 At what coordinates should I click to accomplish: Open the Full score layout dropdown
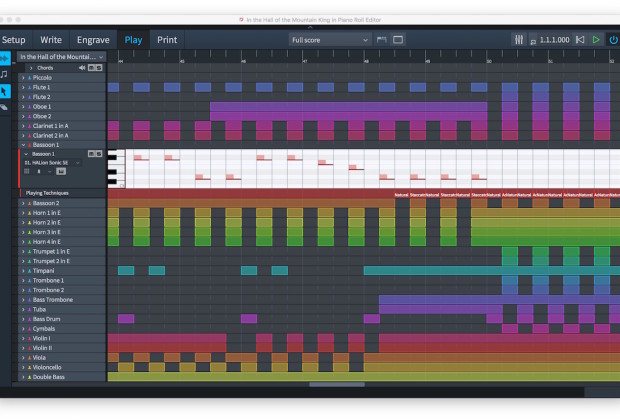click(330, 40)
